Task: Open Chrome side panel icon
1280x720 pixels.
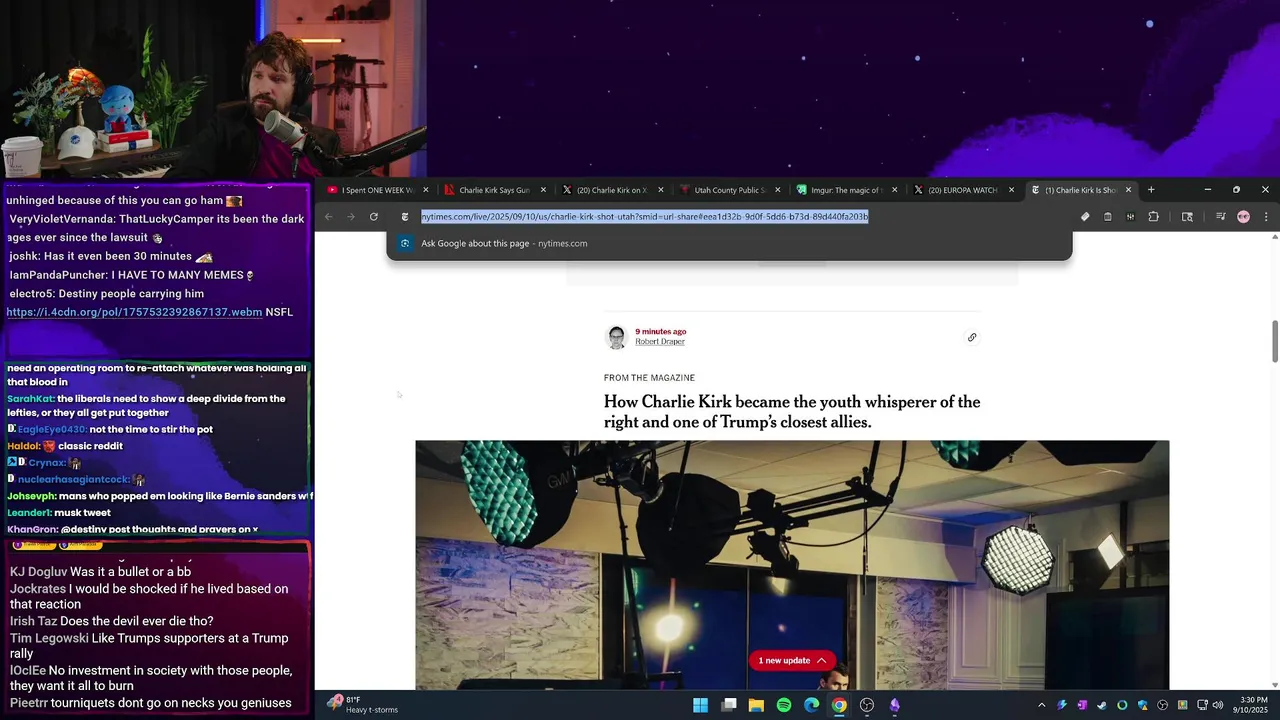Action: click(1187, 217)
